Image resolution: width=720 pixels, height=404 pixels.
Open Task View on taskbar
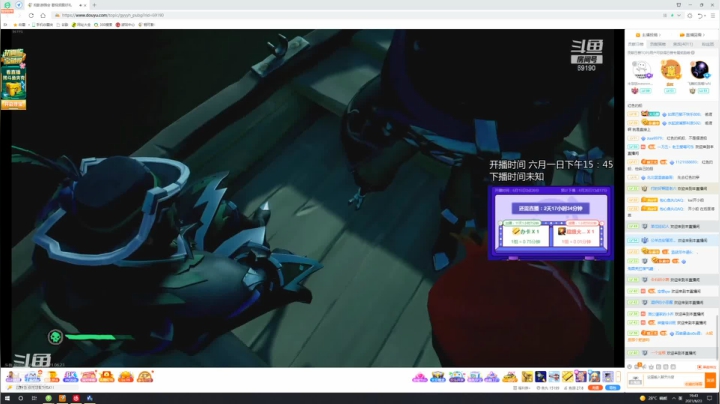(34, 398)
